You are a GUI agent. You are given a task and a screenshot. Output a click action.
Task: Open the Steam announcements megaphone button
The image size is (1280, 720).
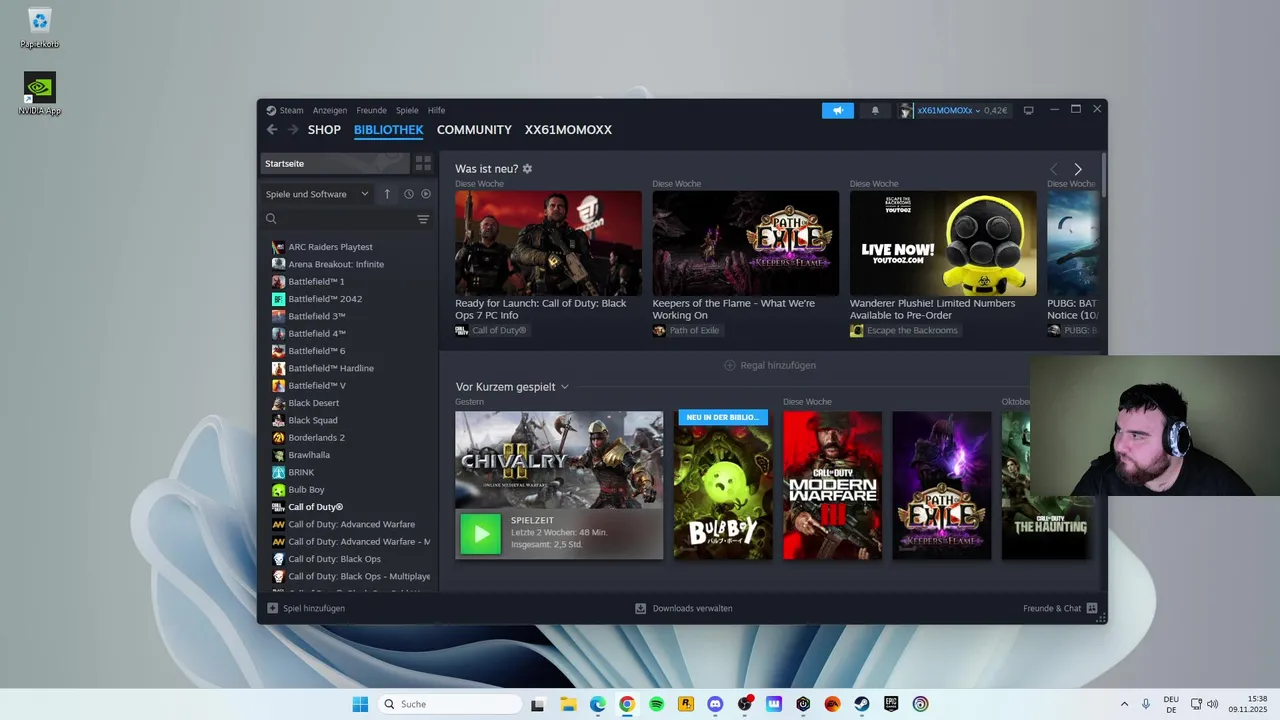pos(838,111)
